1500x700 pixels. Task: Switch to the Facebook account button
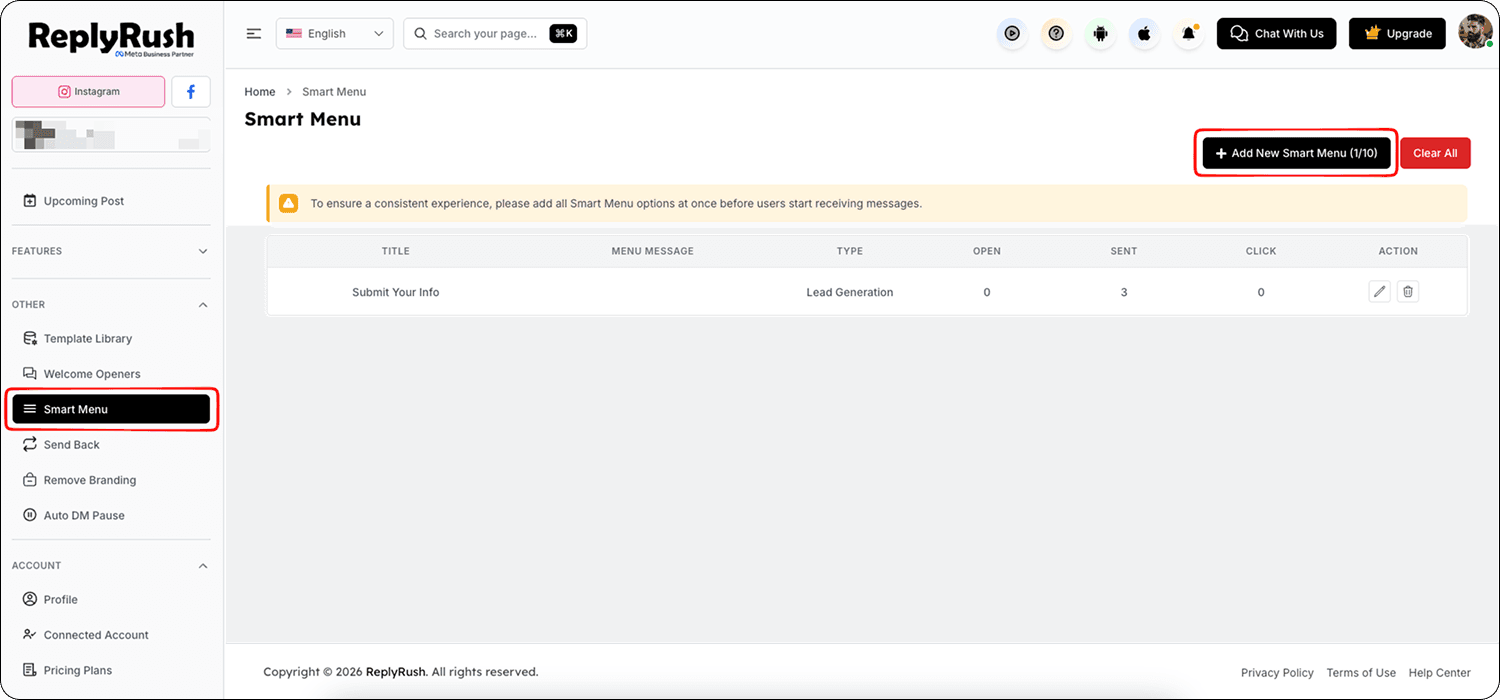click(191, 91)
